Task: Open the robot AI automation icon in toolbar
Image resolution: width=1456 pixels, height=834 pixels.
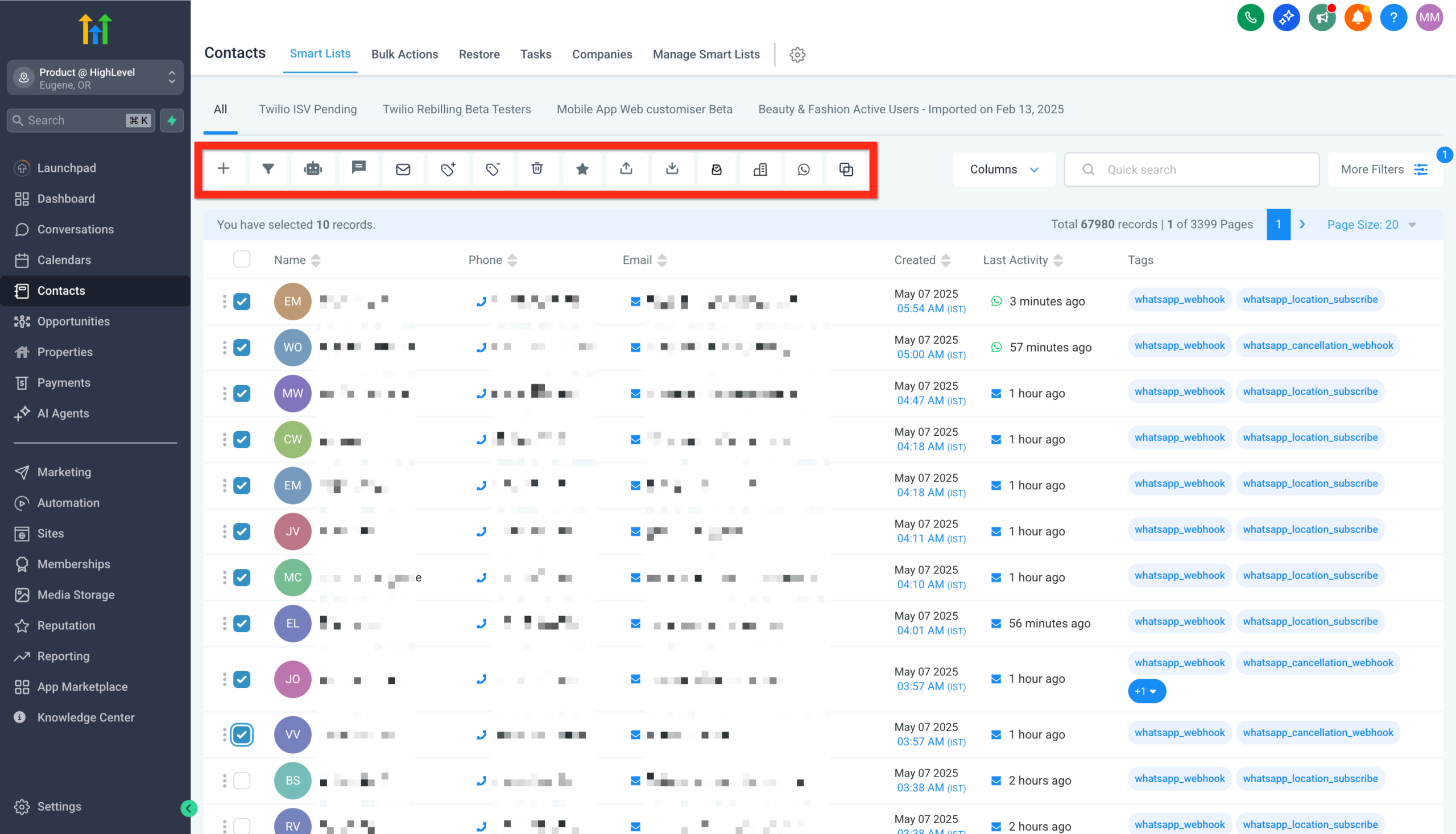Action: pos(313,169)
